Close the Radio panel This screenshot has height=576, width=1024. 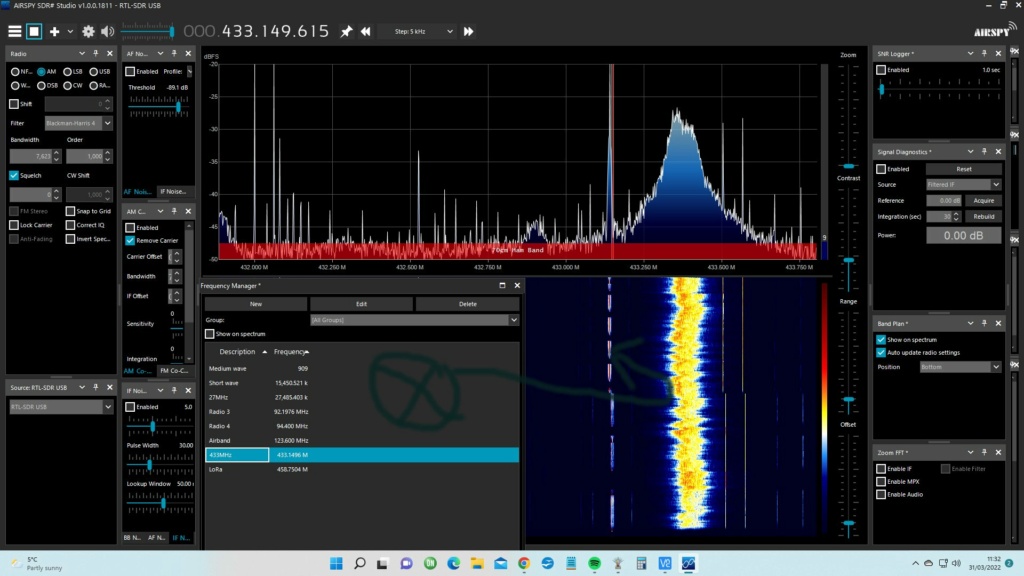pyautogui.click(x=110, y=54)
